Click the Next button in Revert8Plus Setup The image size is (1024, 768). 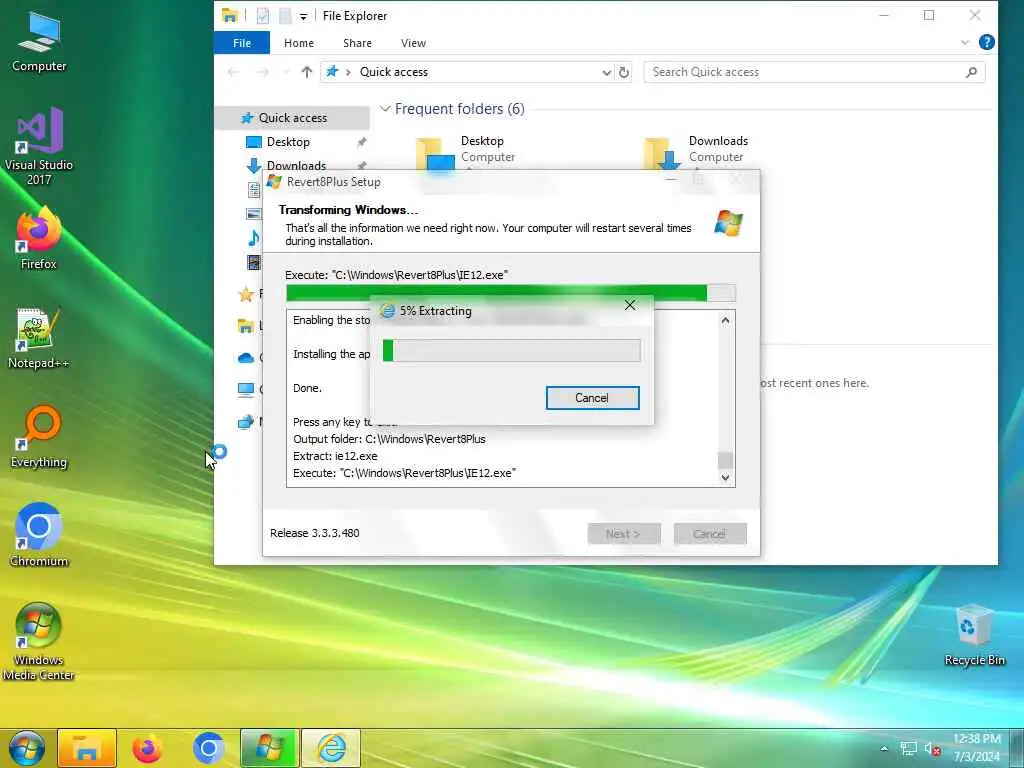[624, 534]
